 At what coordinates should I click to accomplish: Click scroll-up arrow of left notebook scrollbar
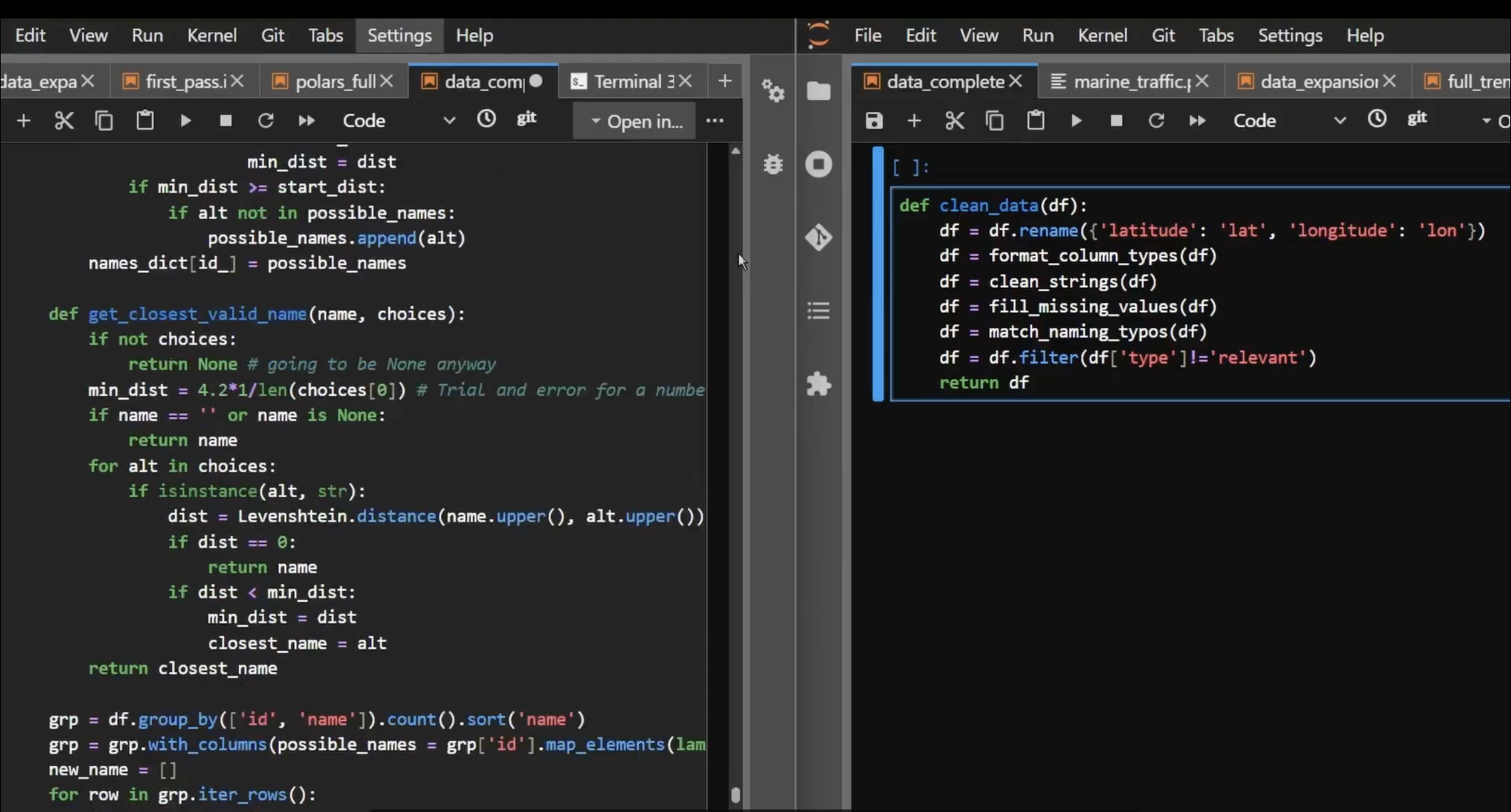click(x=736, y=151)
